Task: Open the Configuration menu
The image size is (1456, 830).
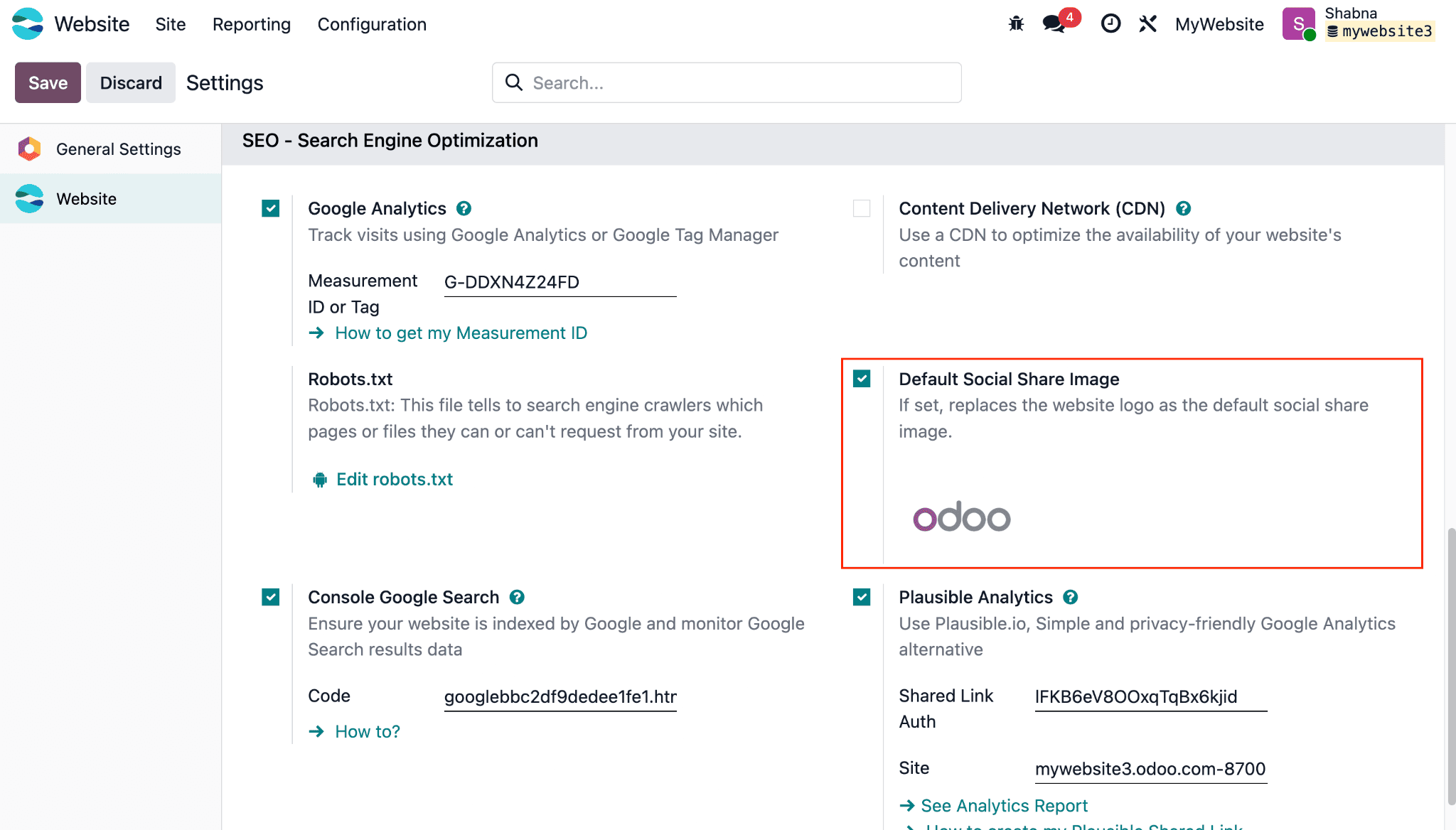Action: coord(371,24)
